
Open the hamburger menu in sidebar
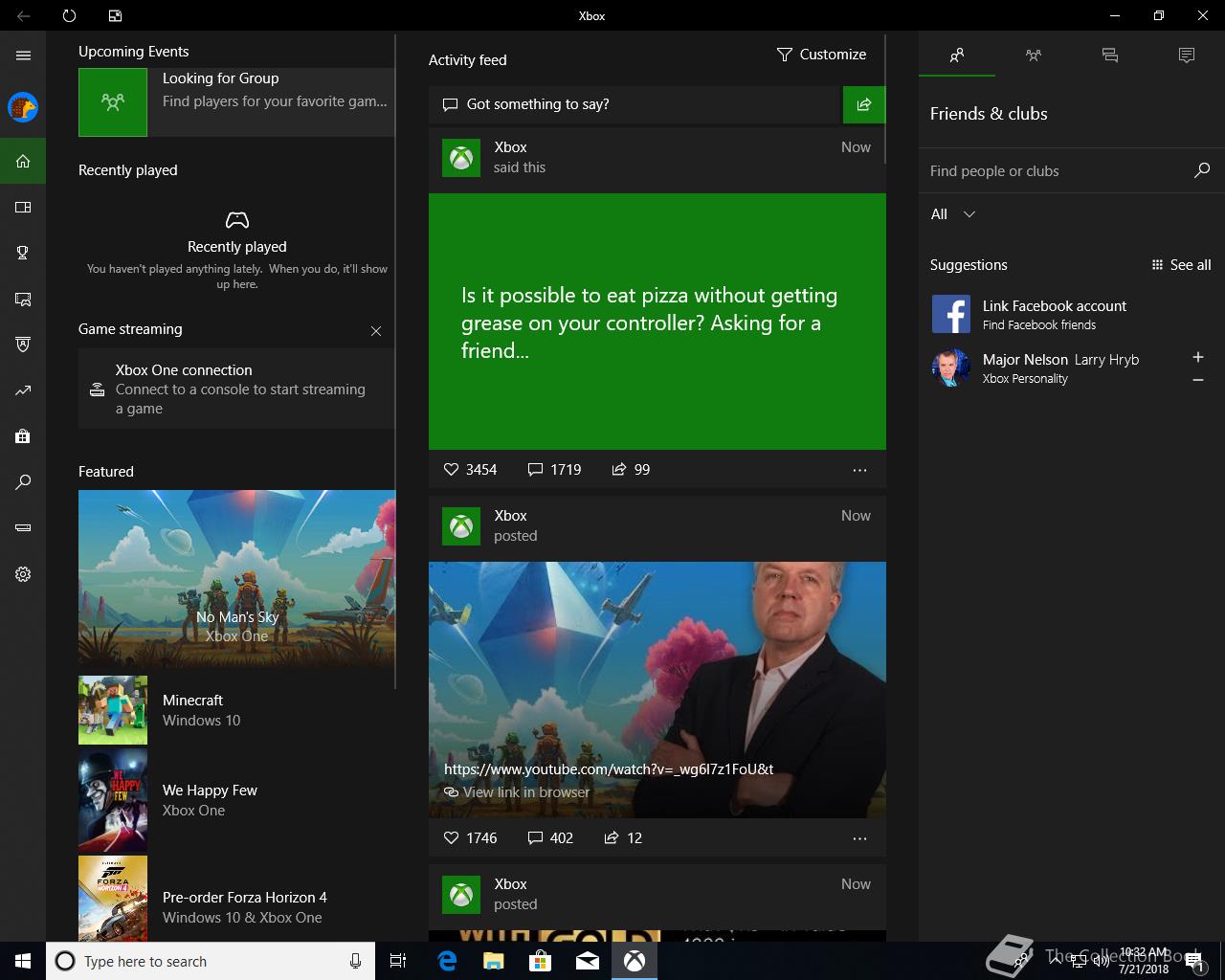[23, 56]
